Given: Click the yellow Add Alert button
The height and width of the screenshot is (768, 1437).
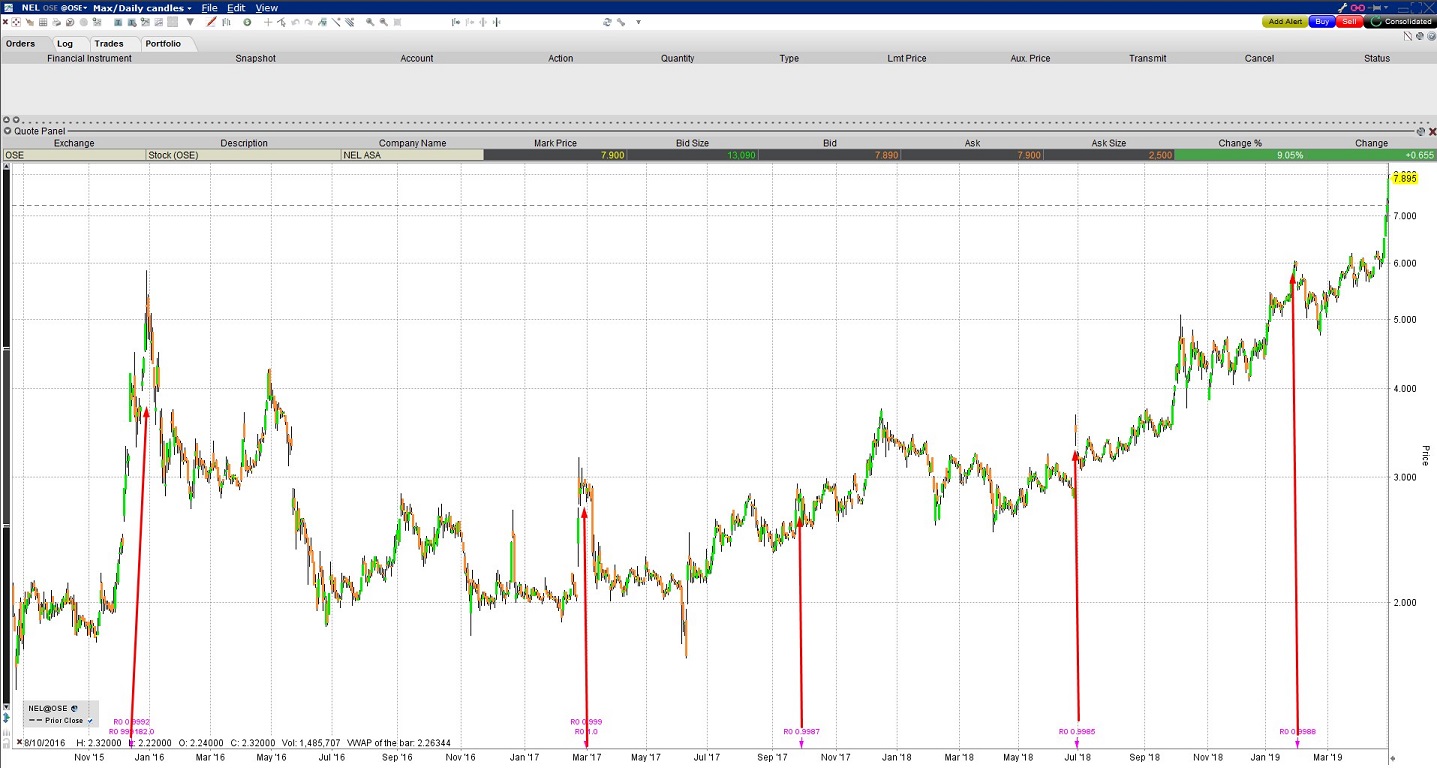Looking at the screenshot, I should (x=1284, y=21).
